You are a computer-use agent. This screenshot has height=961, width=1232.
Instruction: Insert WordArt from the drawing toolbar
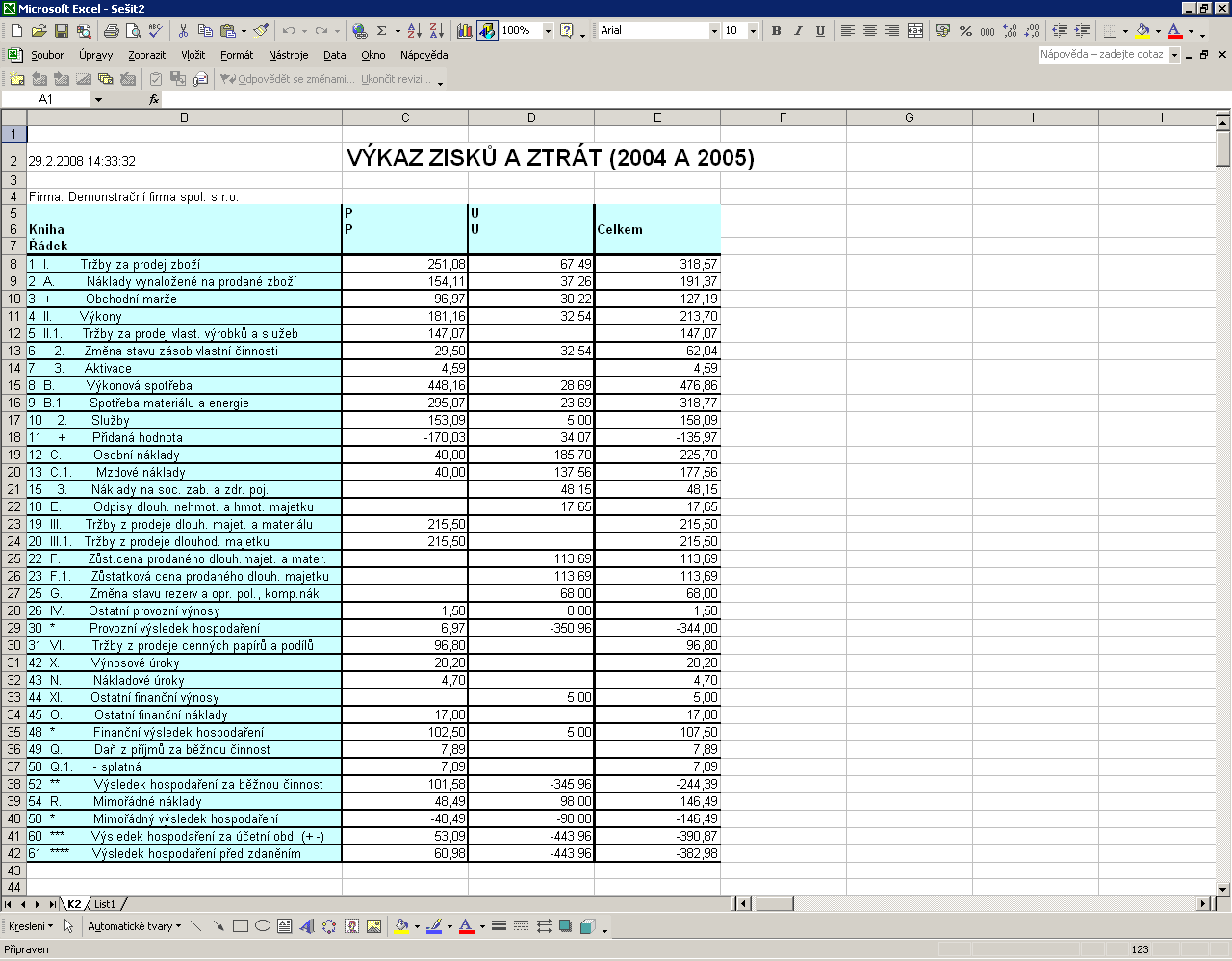(x=307, y=926)
